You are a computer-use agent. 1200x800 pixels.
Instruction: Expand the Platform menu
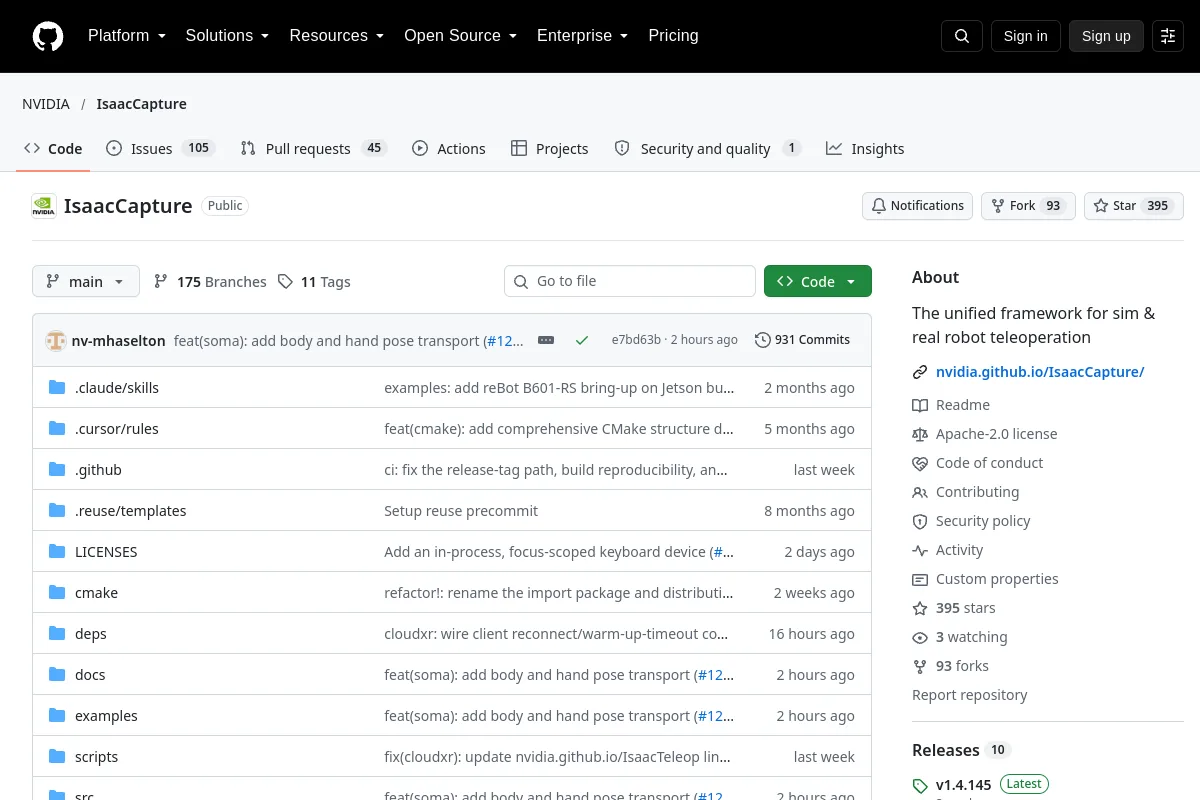point(126,36)
